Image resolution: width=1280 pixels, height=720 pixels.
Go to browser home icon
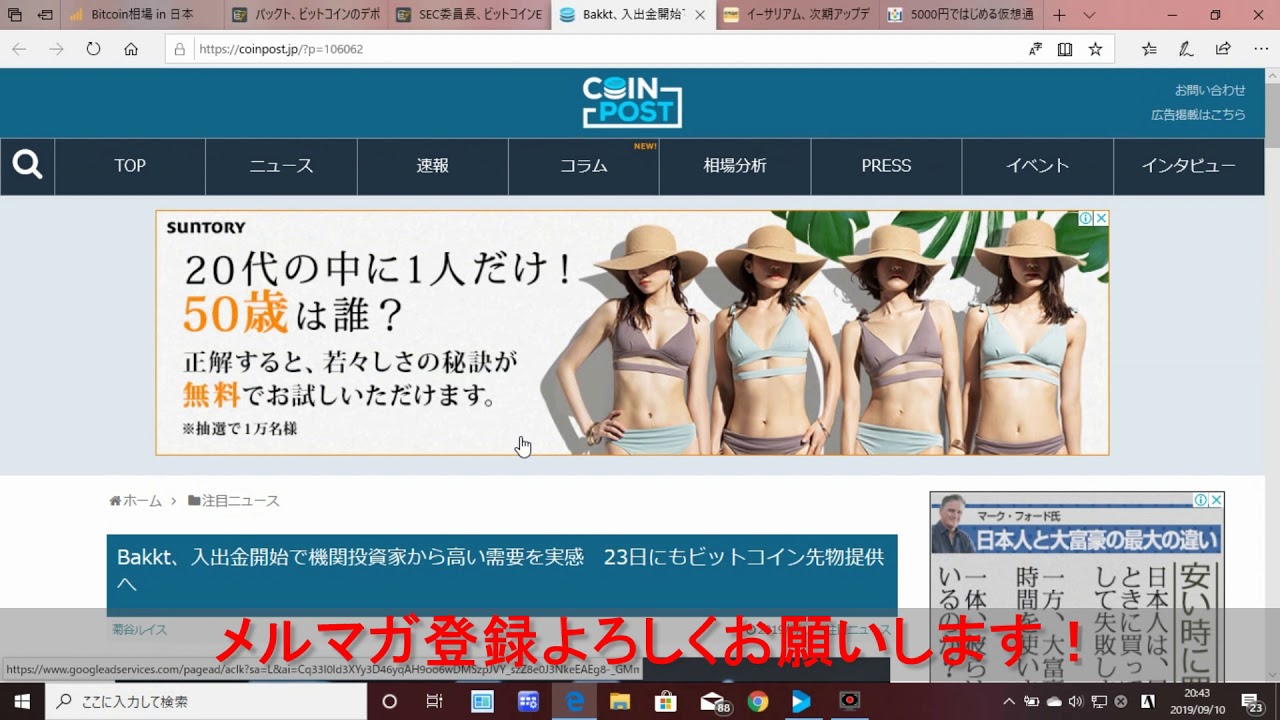coord(131,49)
